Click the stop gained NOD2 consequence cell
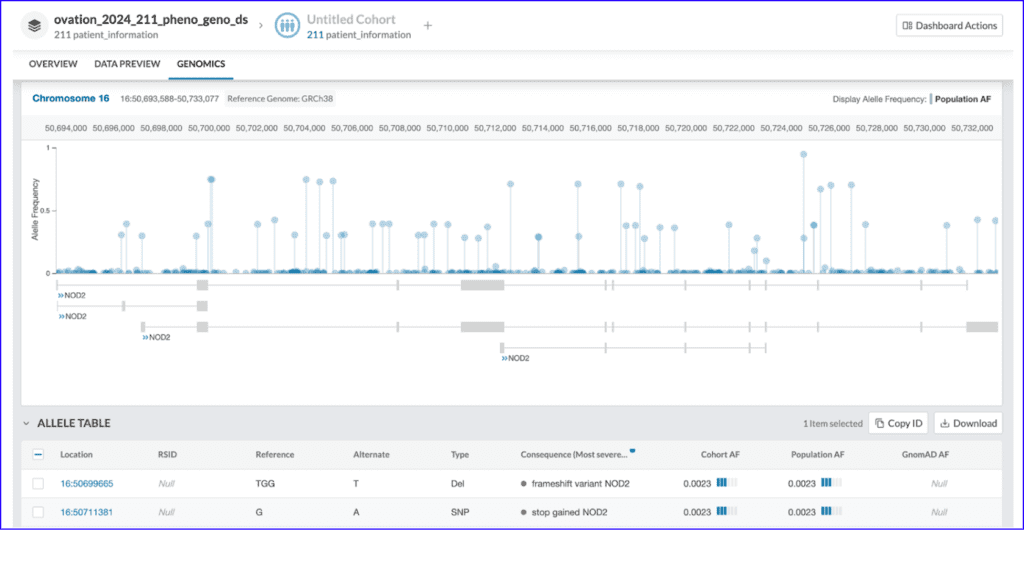 click(564, 513)
